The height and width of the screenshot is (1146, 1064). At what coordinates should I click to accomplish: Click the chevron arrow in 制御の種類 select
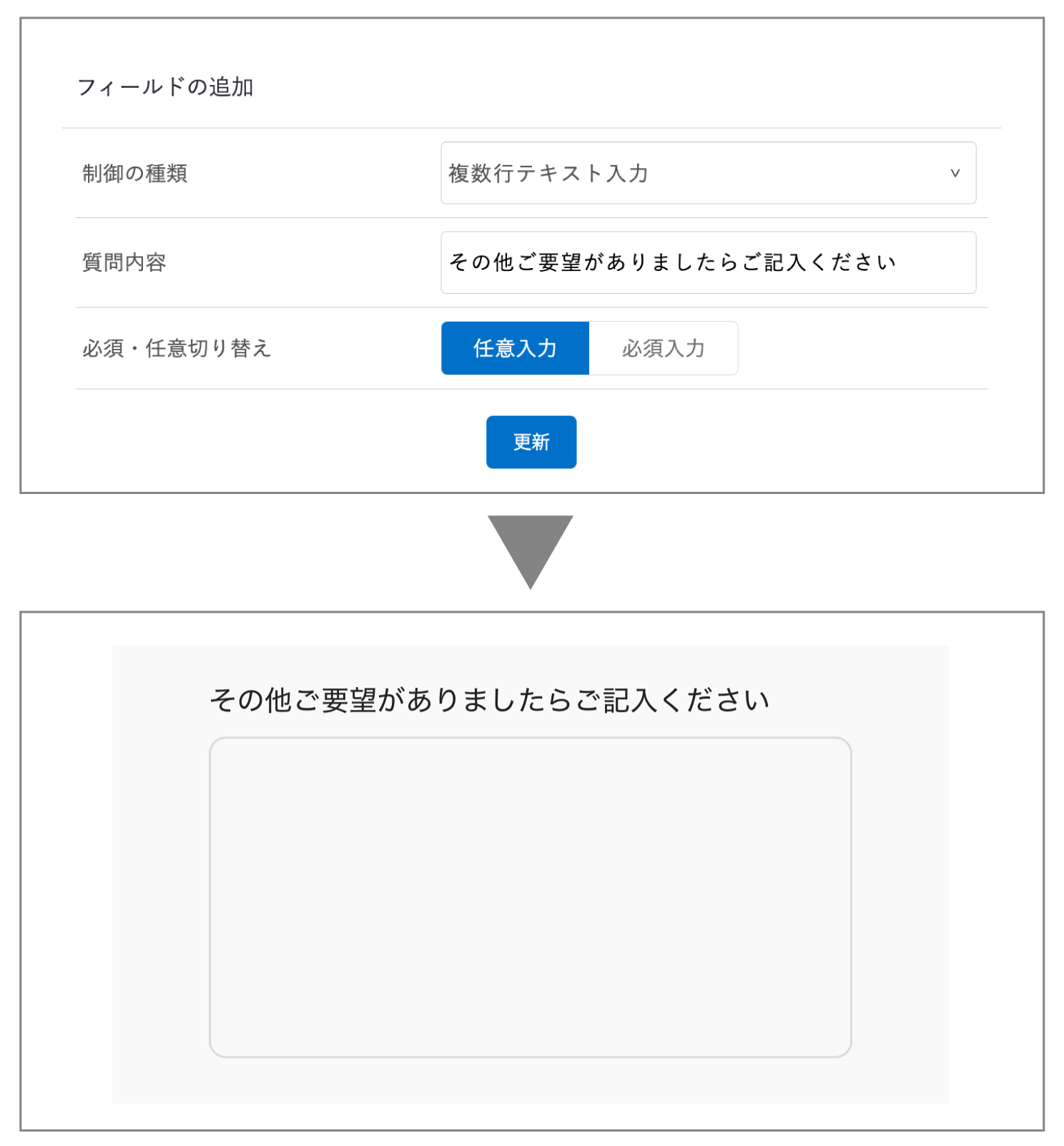pyautogui.click(x=955, y=173)
